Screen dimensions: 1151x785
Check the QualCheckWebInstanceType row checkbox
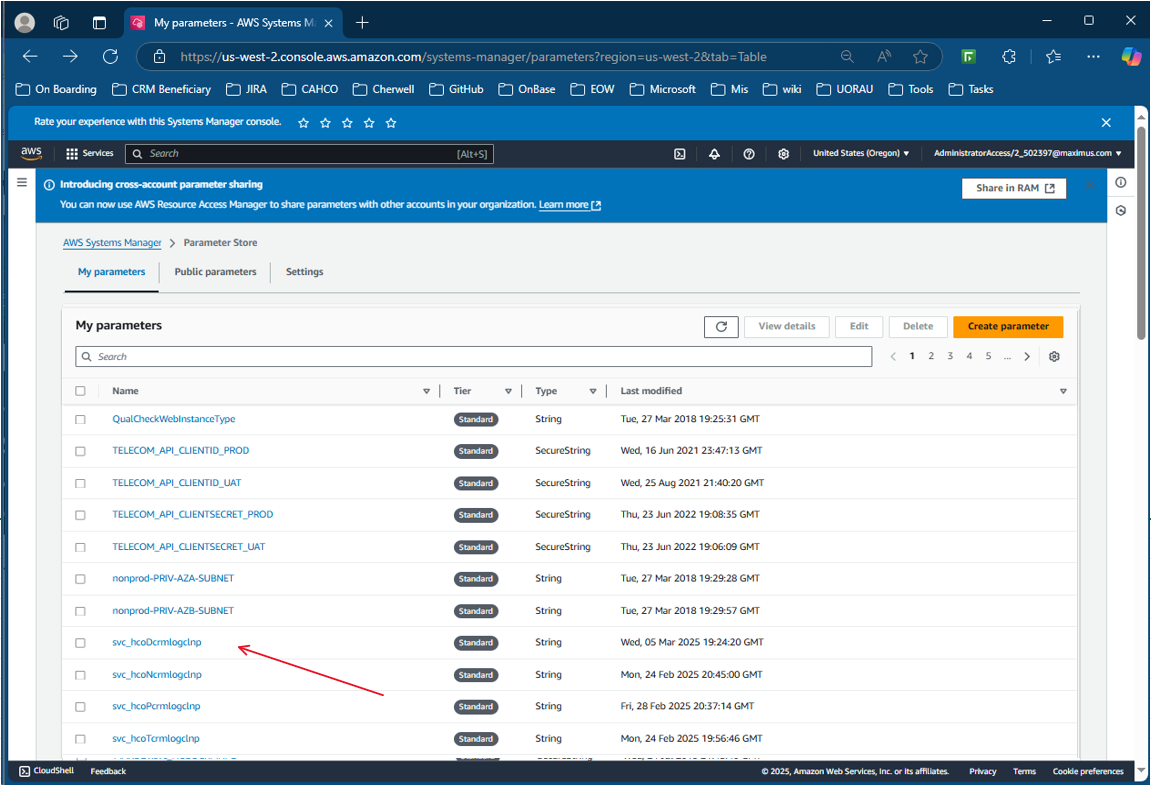pyautogui.click(x=80, y=419)
